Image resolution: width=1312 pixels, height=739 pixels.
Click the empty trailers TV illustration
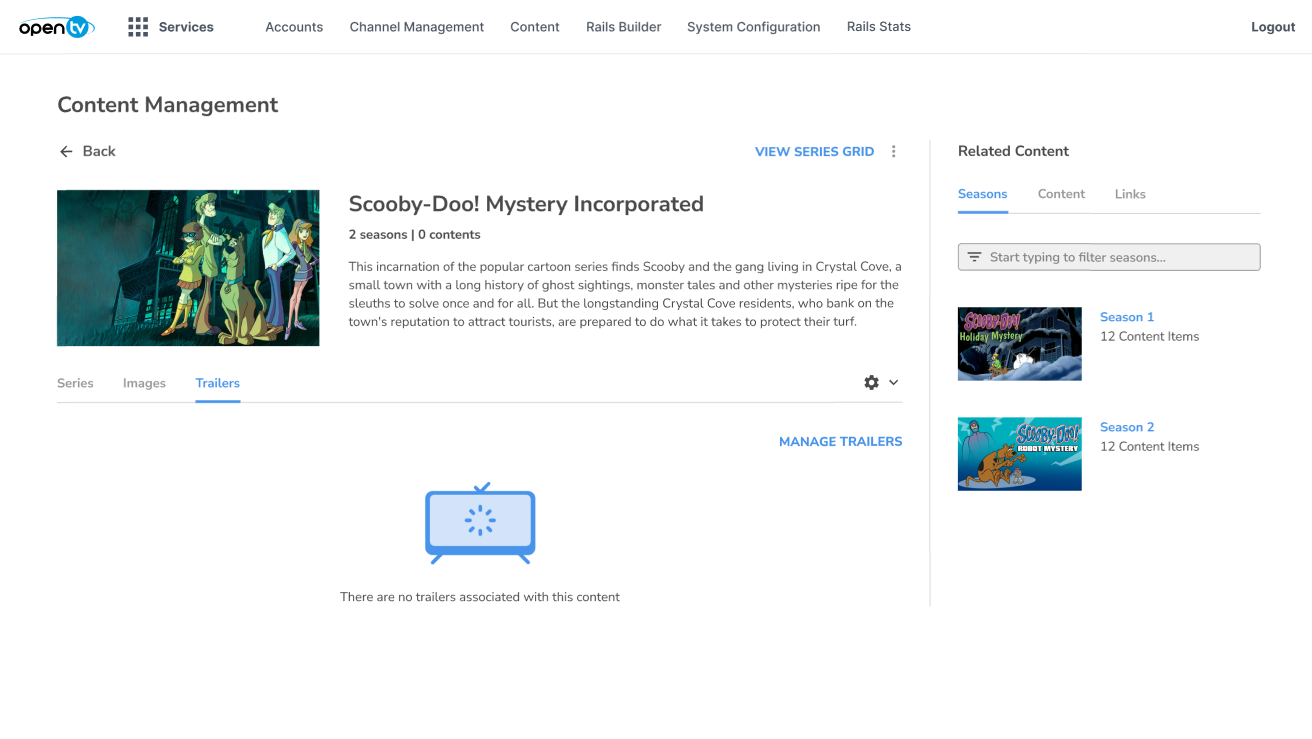(x=480, y=523)
